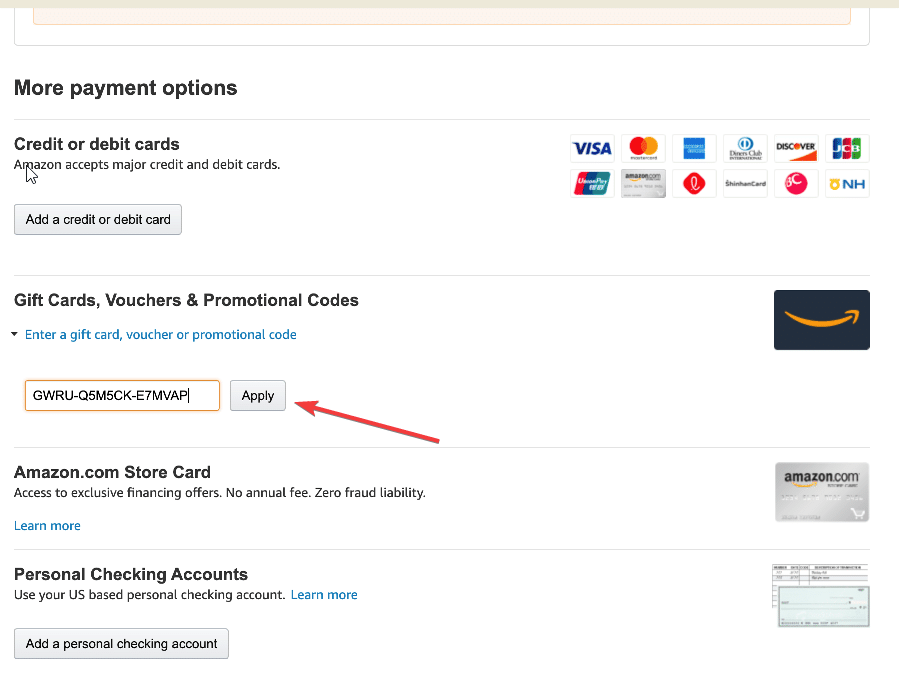Select the Discover card icon

tap(796, 148)
